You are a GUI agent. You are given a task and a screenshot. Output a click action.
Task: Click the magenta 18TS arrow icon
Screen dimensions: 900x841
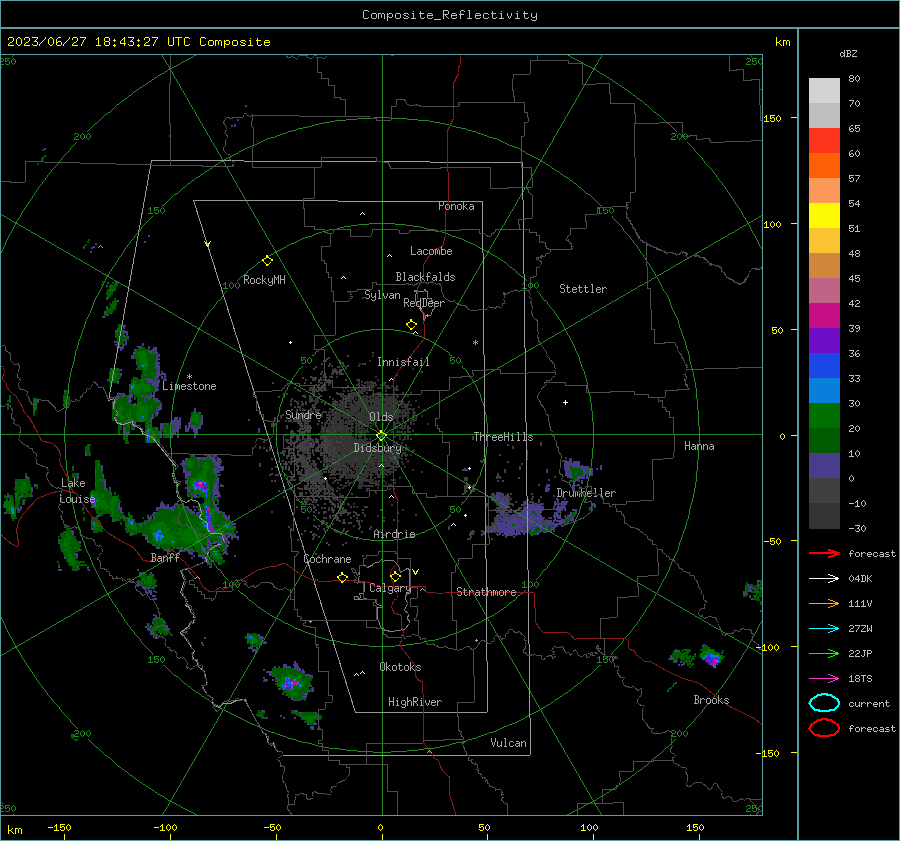tap(824, 679)
